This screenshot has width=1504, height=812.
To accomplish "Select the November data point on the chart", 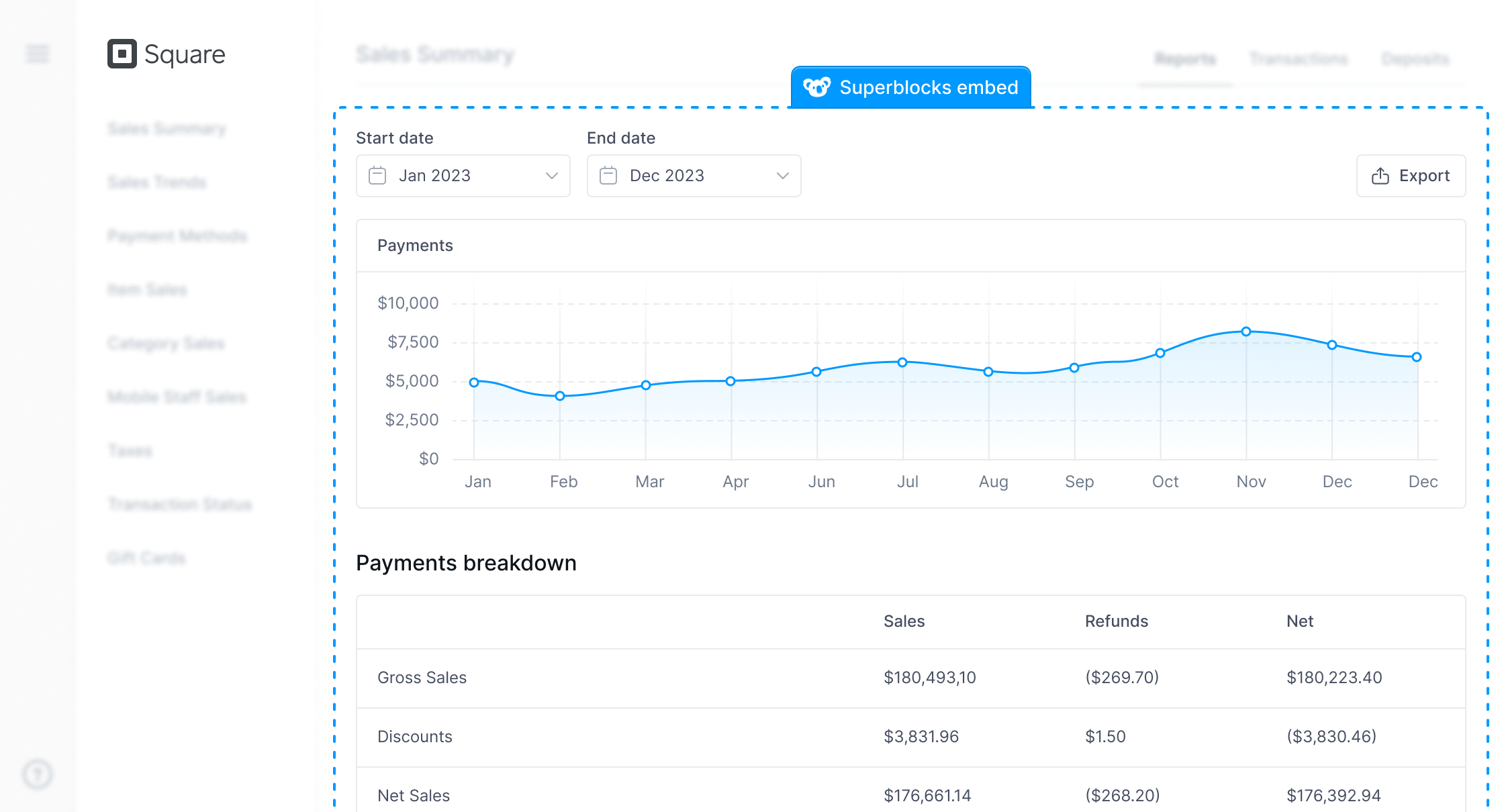I will 1246,331.
